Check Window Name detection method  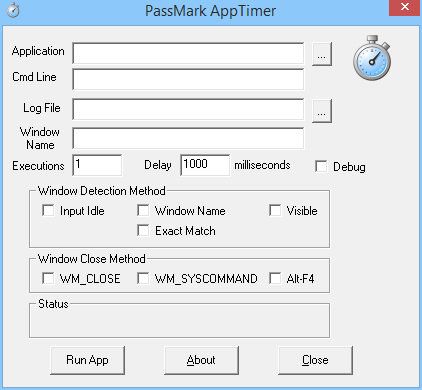pos(143,210)
